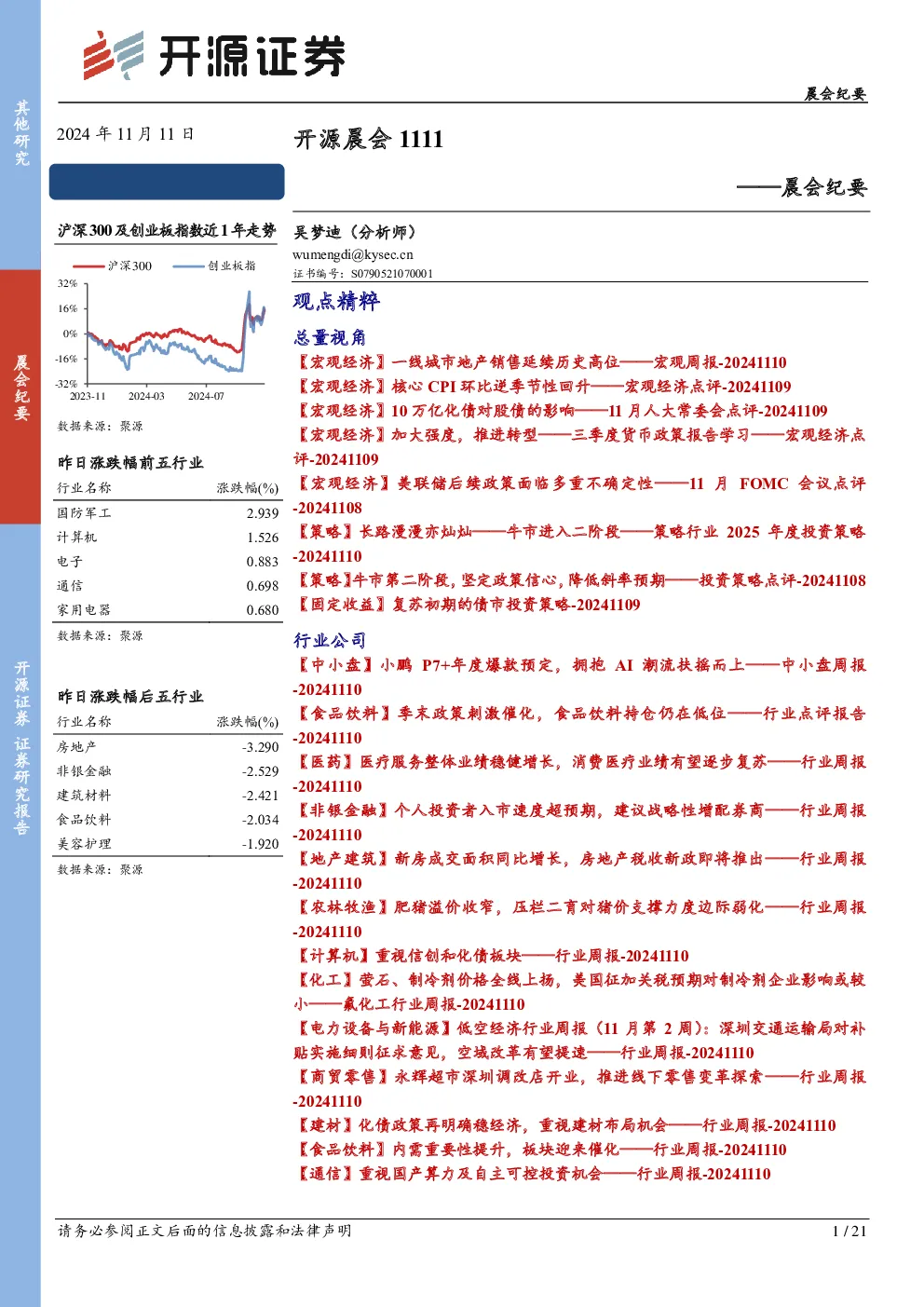Image resolution: width=924 pixels, height=1307 pixels.
Task: Click the 总量视角 section heading
Action: pos(330,337)
